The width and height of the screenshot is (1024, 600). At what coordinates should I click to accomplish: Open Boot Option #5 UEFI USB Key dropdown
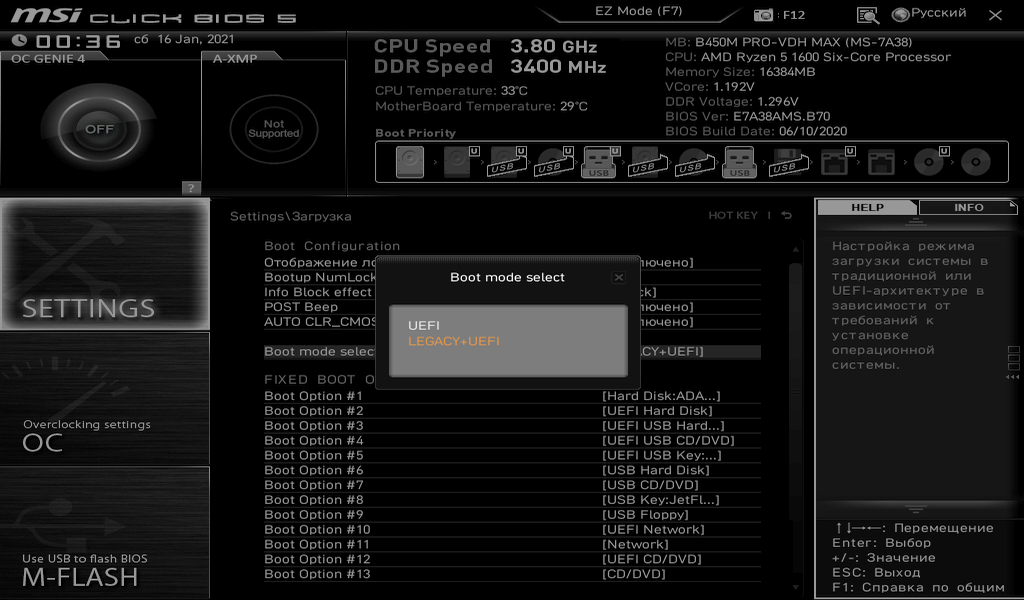(661, 455)
